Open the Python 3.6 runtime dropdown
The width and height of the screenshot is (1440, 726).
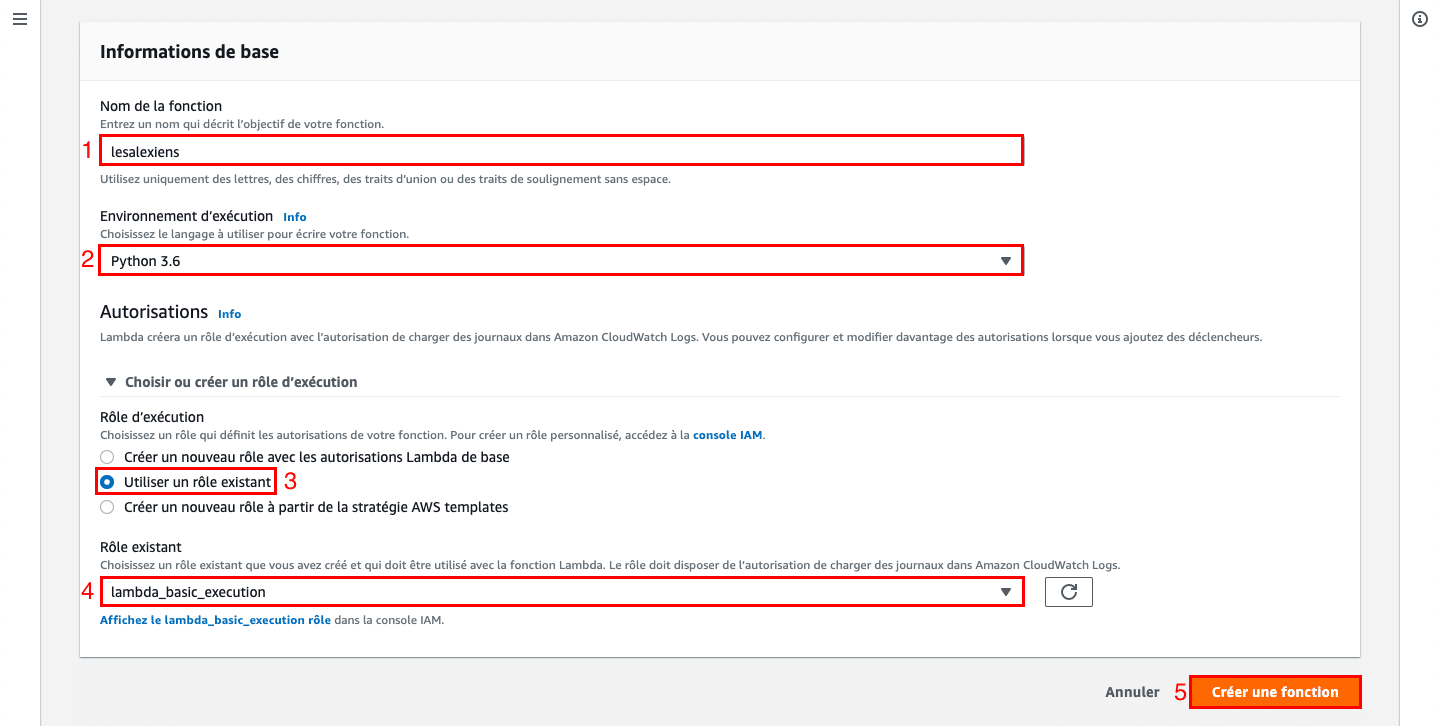561,261
